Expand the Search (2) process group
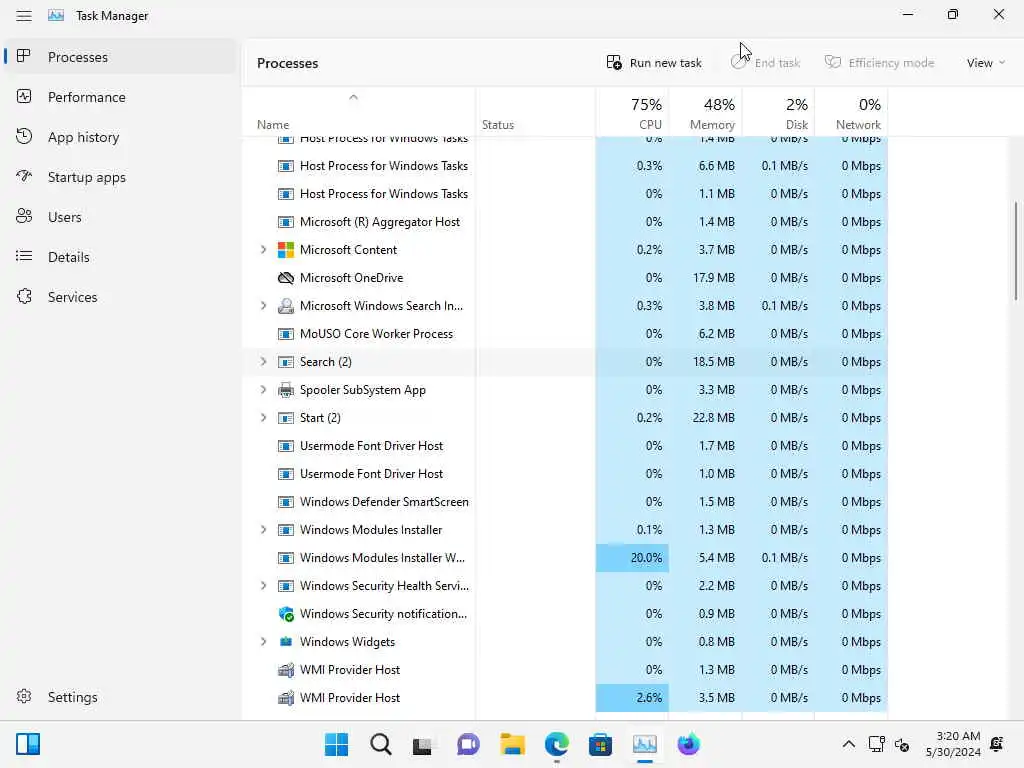Image resolution: width=1024 pixels, height=768 pixels. tap(263, 362)
